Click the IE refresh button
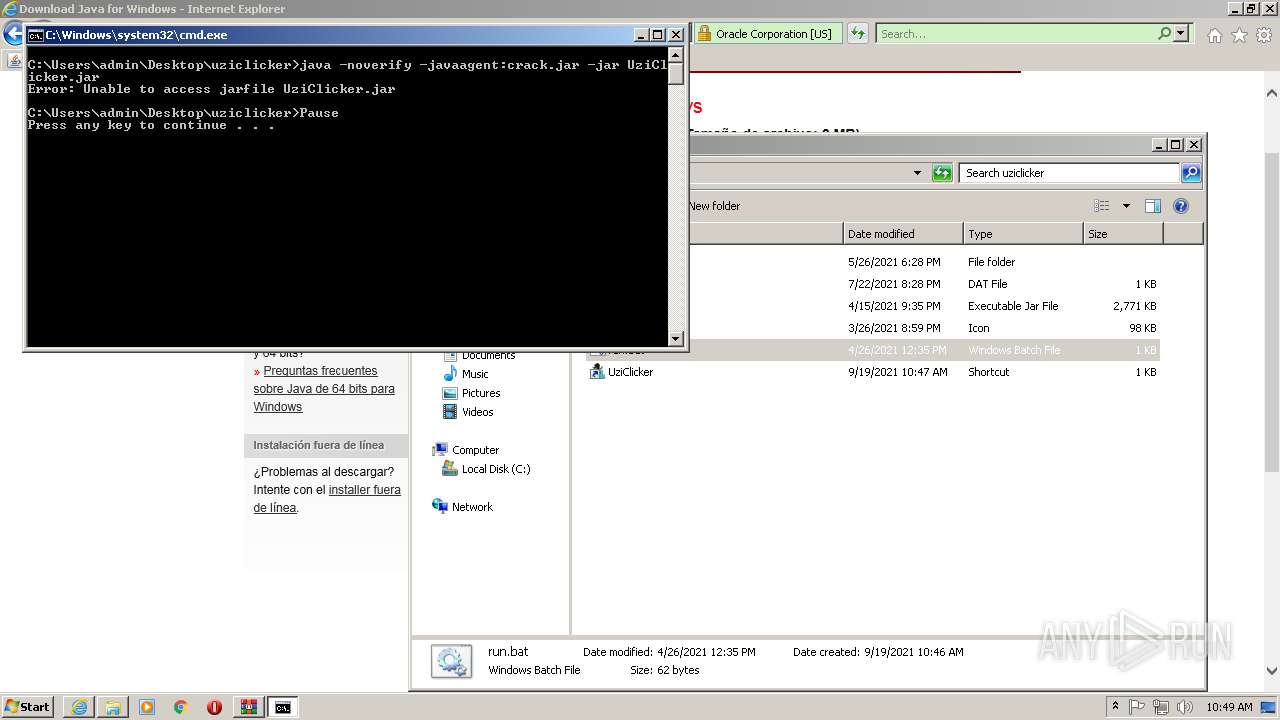 click(x=858, y=33)
